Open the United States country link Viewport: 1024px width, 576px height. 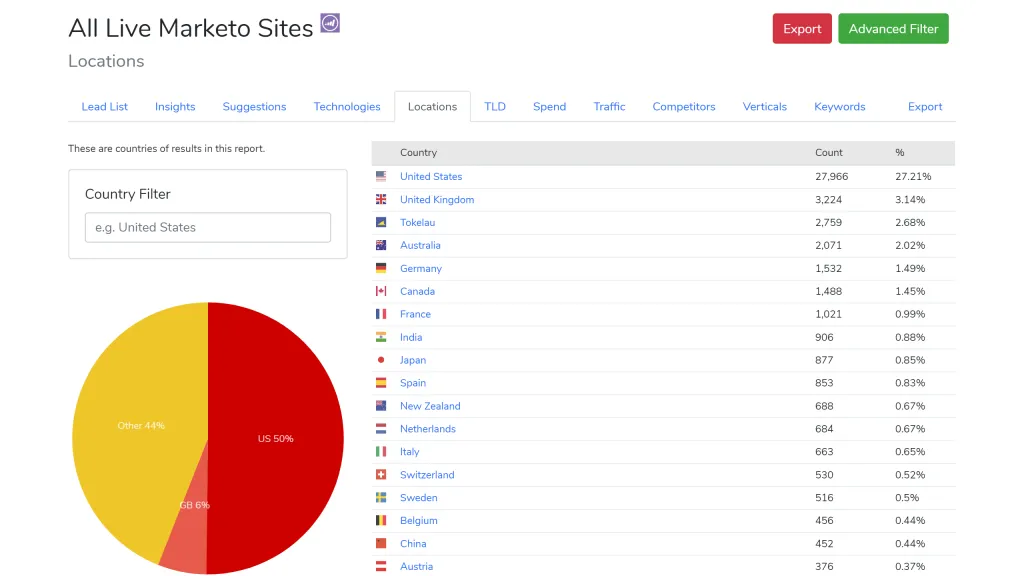(x=431, y=176)
